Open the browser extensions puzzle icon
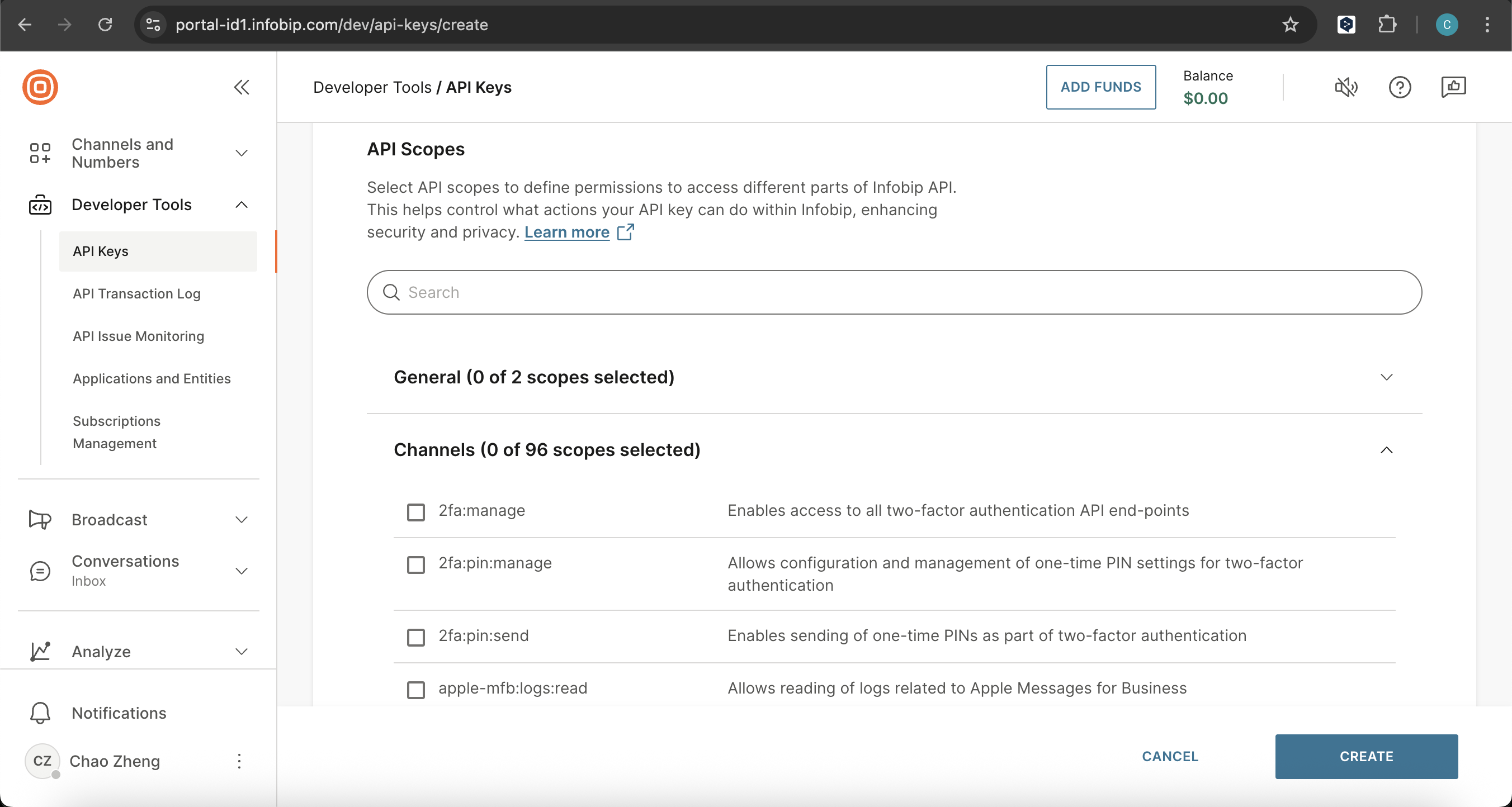Image resolution: width=1512 pixels, height=807 pixels. (1387, 25)
